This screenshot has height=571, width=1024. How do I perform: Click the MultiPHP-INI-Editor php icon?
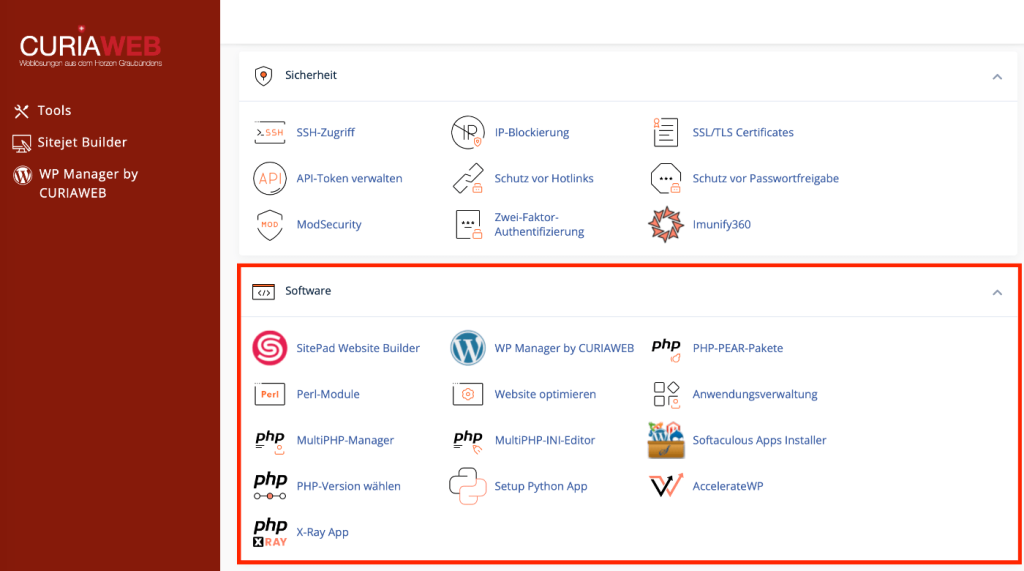(468, 442)
